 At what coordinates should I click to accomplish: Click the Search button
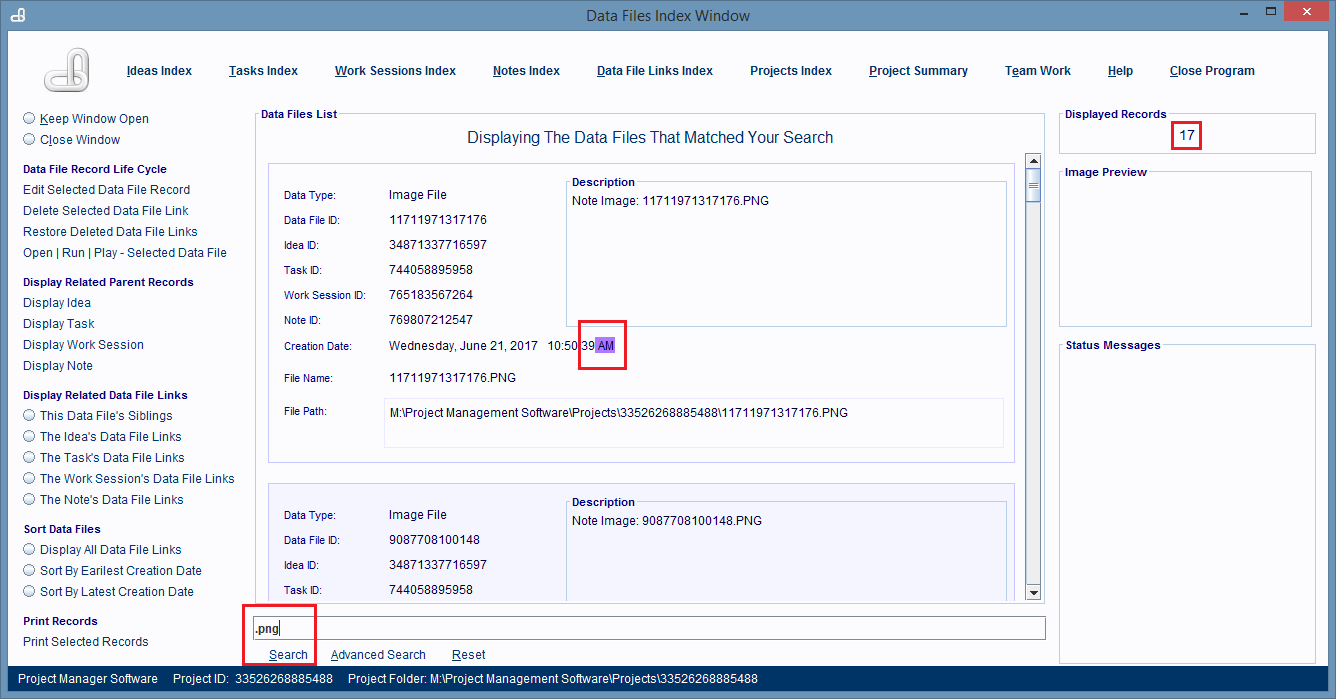pos(288,655)
